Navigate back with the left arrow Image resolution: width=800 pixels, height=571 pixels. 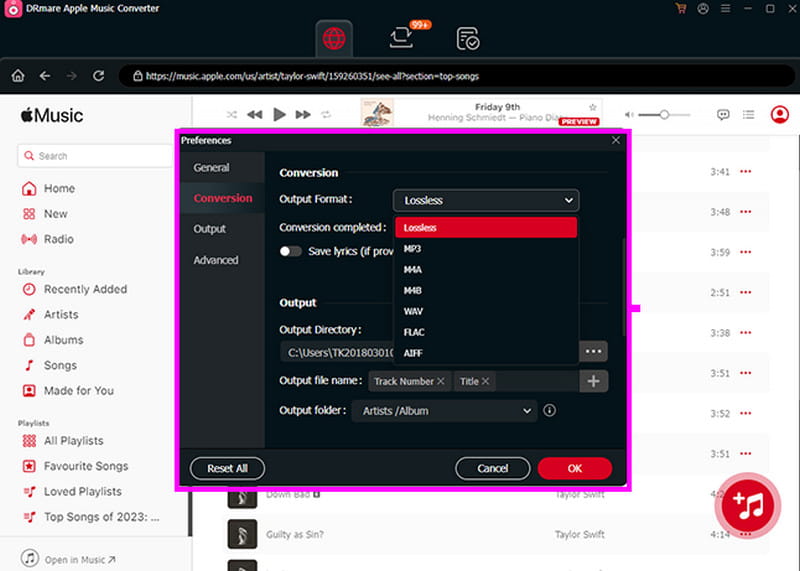point(45,76)
